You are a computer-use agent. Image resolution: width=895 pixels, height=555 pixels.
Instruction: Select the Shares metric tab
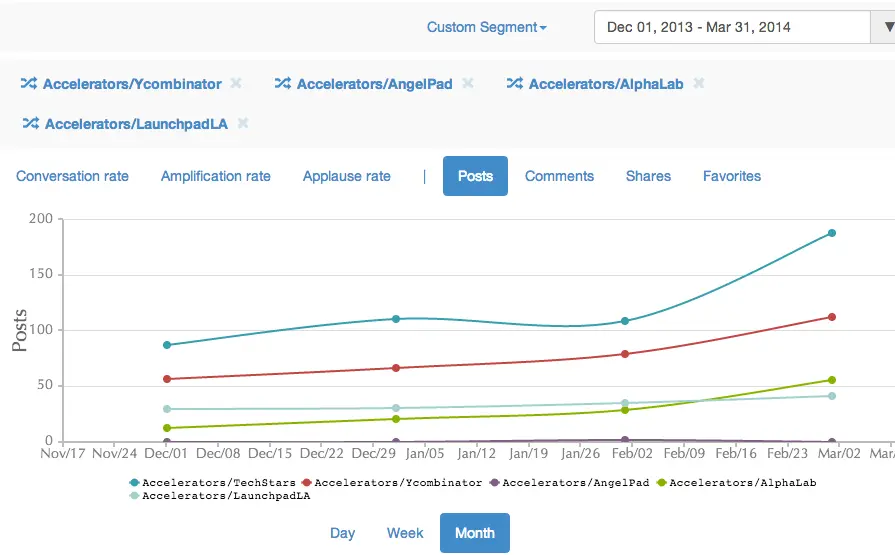tap(648, 176)
